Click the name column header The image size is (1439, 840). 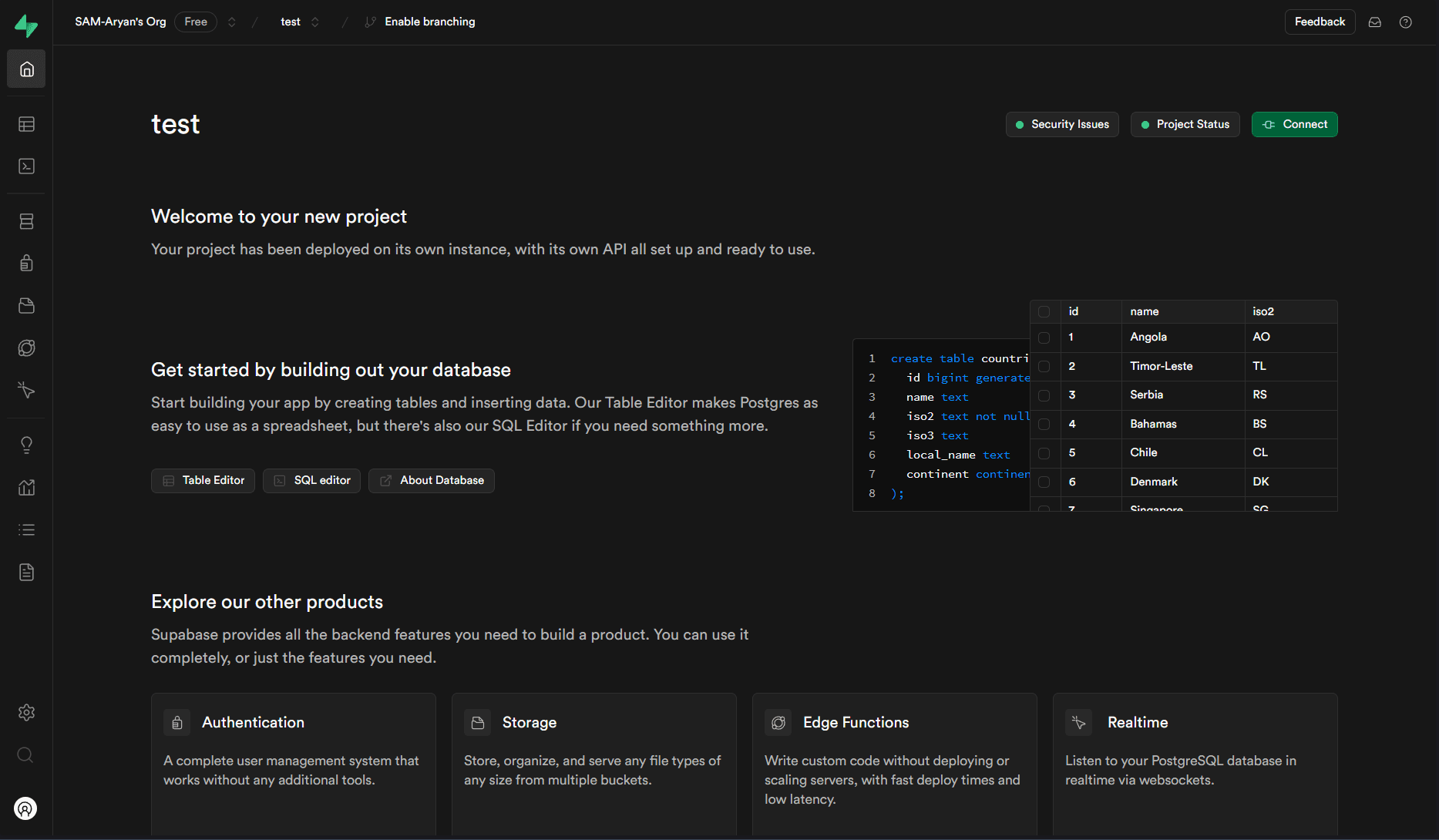coord(1182,312)
